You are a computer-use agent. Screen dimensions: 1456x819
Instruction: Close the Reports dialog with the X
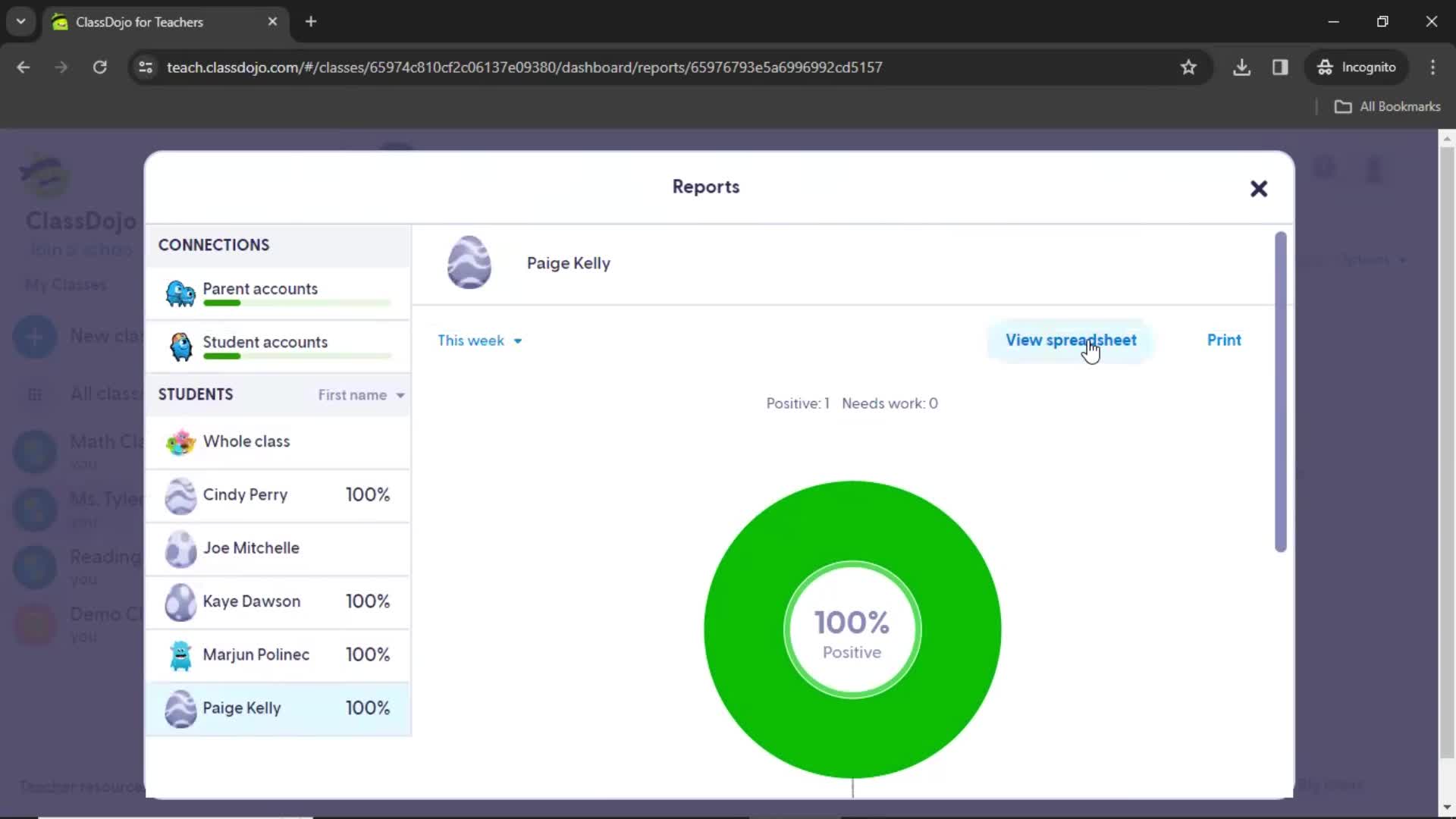coord(1258,189)
